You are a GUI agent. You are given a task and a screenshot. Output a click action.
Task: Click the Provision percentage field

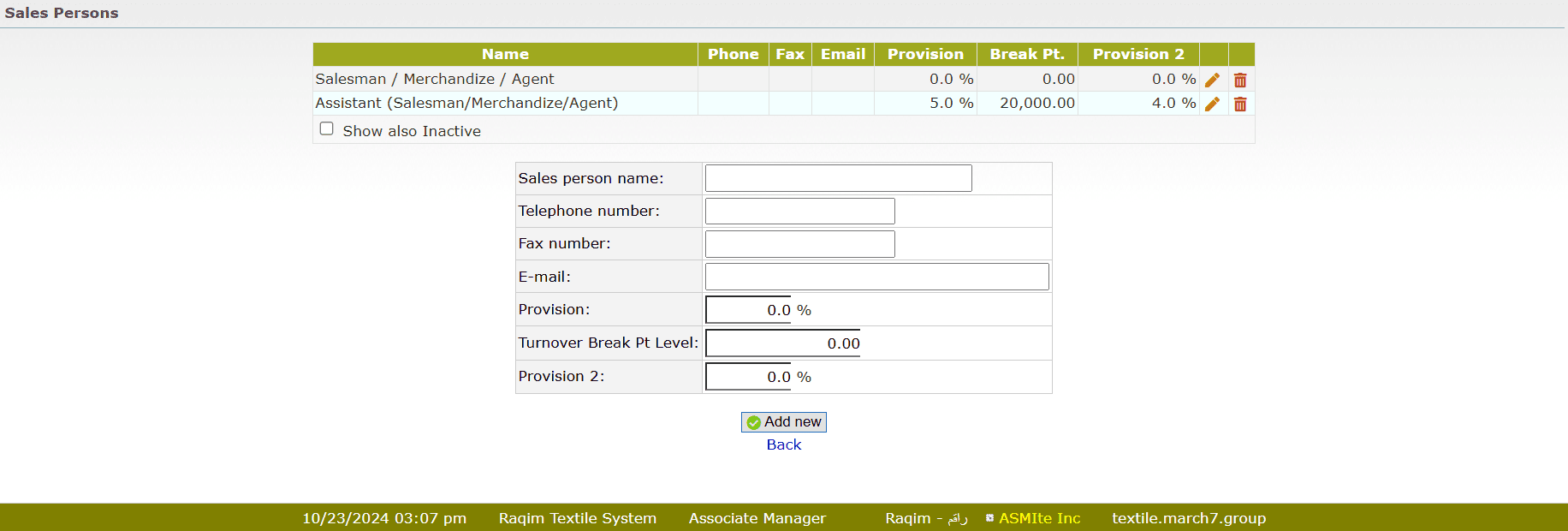click(749, 310)
